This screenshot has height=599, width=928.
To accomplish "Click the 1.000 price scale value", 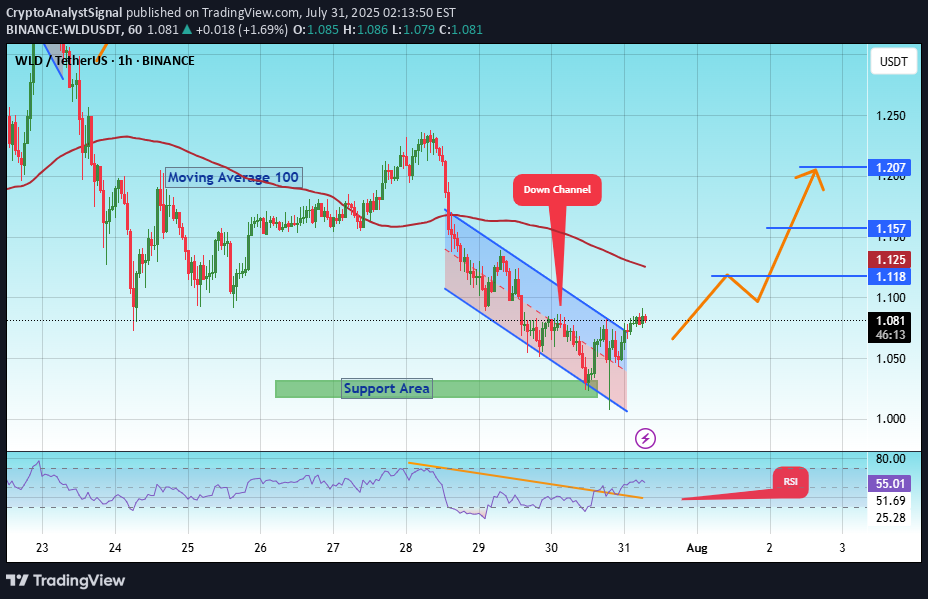I will pos(891,418).
